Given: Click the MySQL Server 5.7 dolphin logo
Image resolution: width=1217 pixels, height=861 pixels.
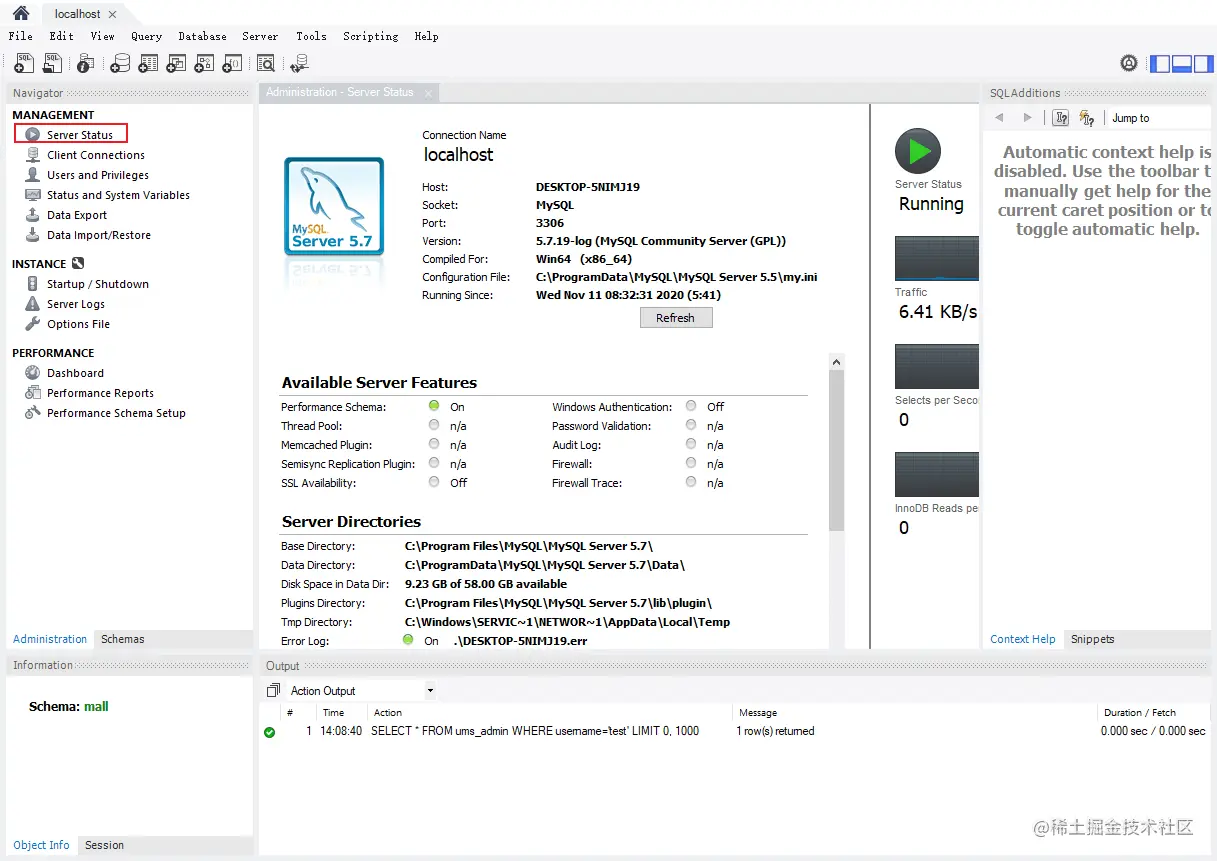Looking at the screenshot, I should 334,208.
